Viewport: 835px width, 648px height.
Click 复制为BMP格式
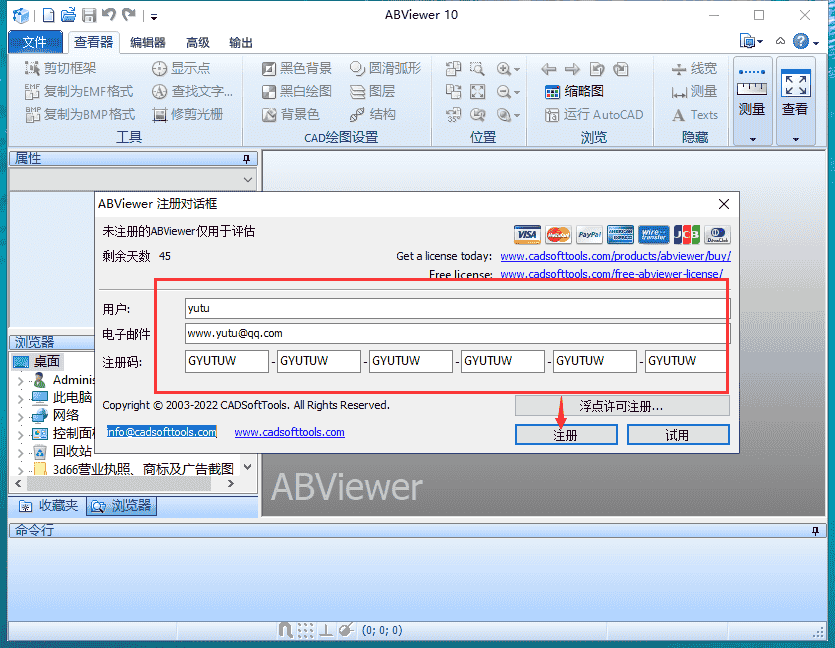click(80, 114)
